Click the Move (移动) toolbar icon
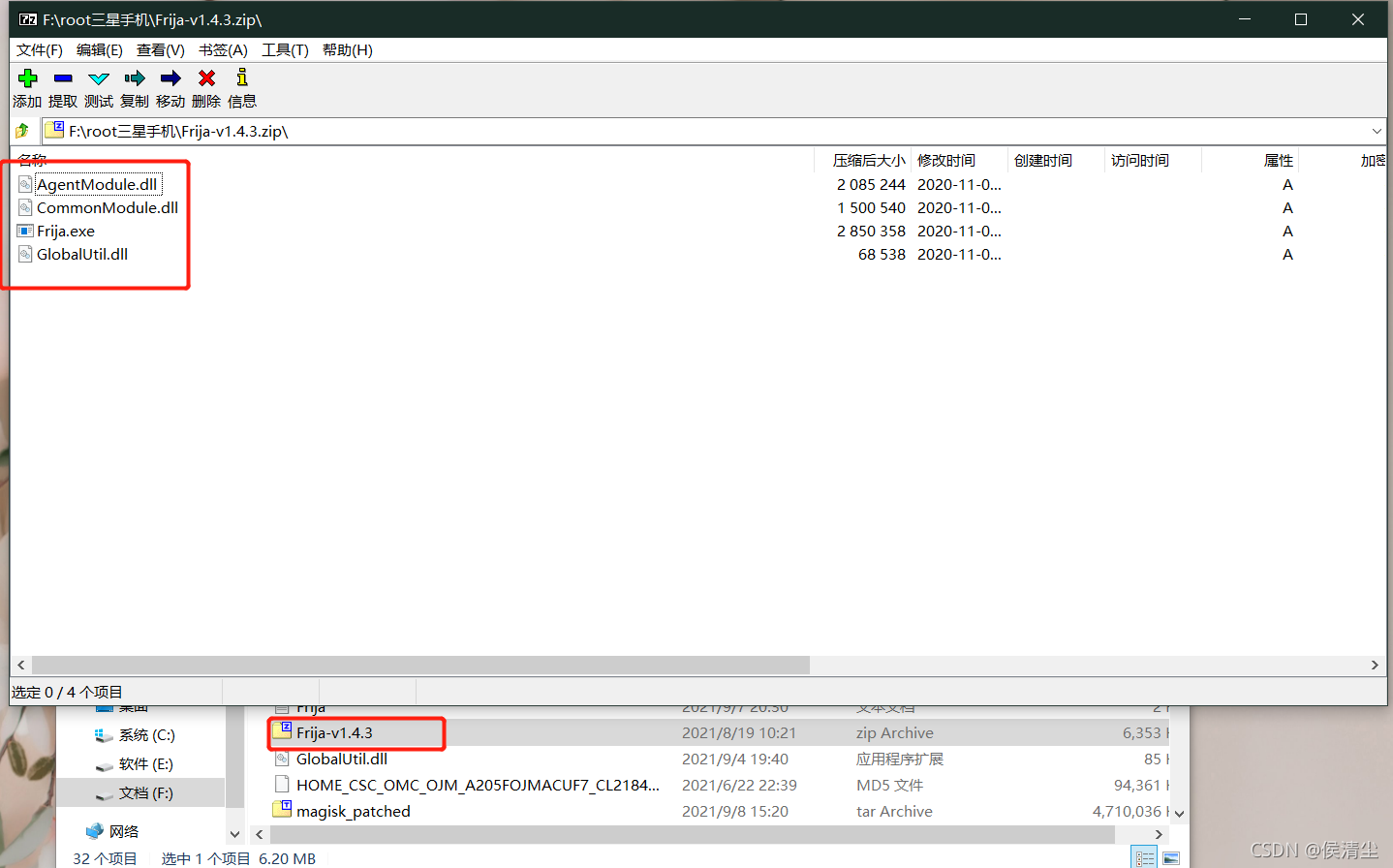The height and width of the screenshot is (868, 1393). point(170,77)
